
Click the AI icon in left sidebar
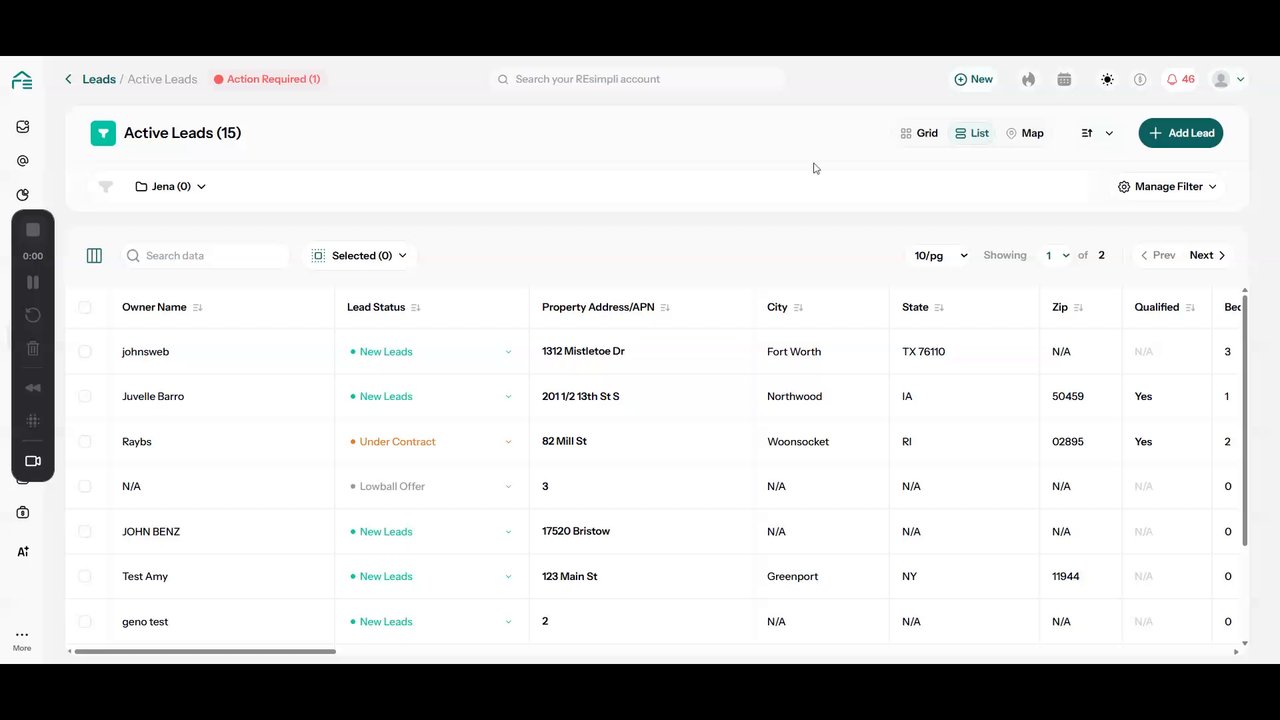pyautogui.click(x=23, y=551)
